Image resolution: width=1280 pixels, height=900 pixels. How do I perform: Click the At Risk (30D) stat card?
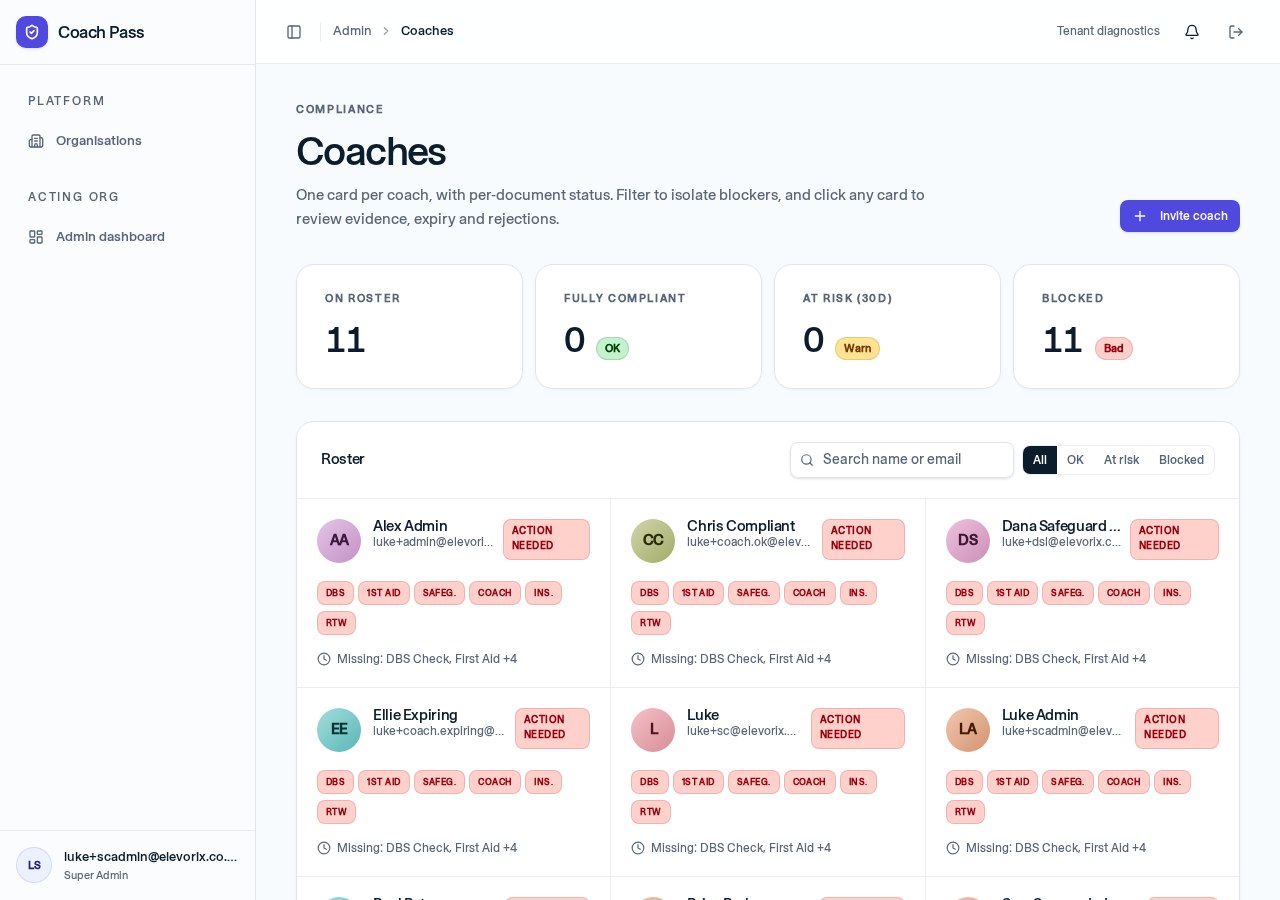887,326
